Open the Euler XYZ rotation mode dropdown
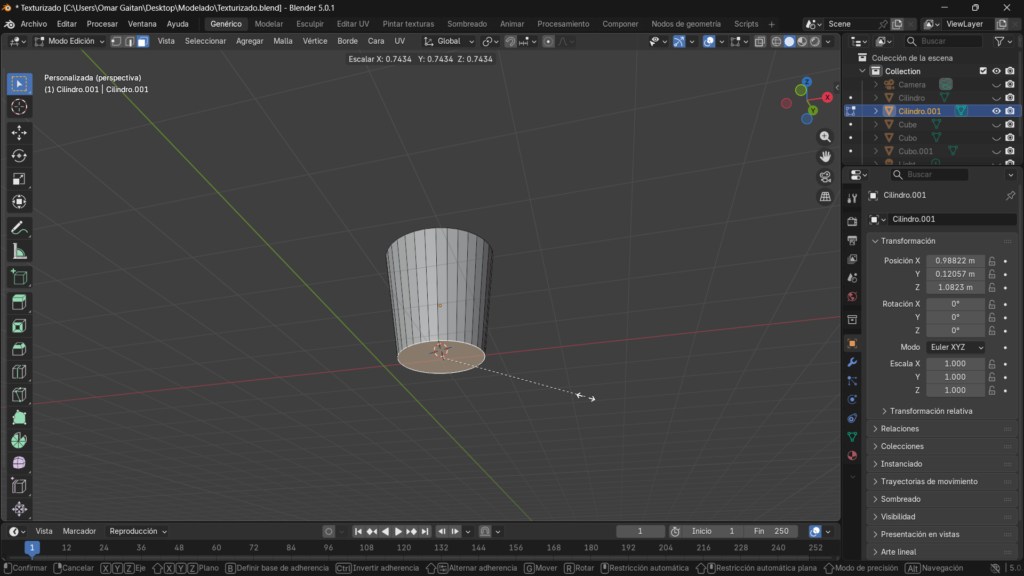Viewport: 1024px width, 576px height. [956, 347]
